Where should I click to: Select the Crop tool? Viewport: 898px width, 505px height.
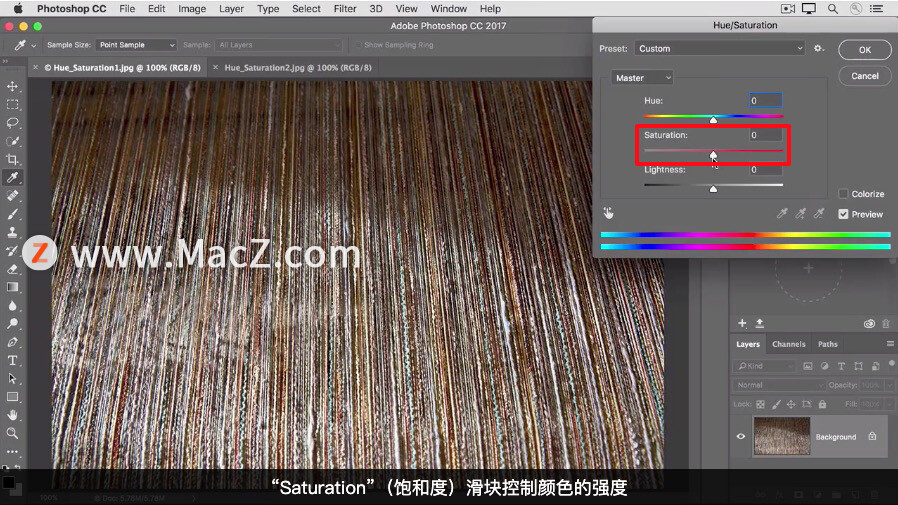coord(12,160)
